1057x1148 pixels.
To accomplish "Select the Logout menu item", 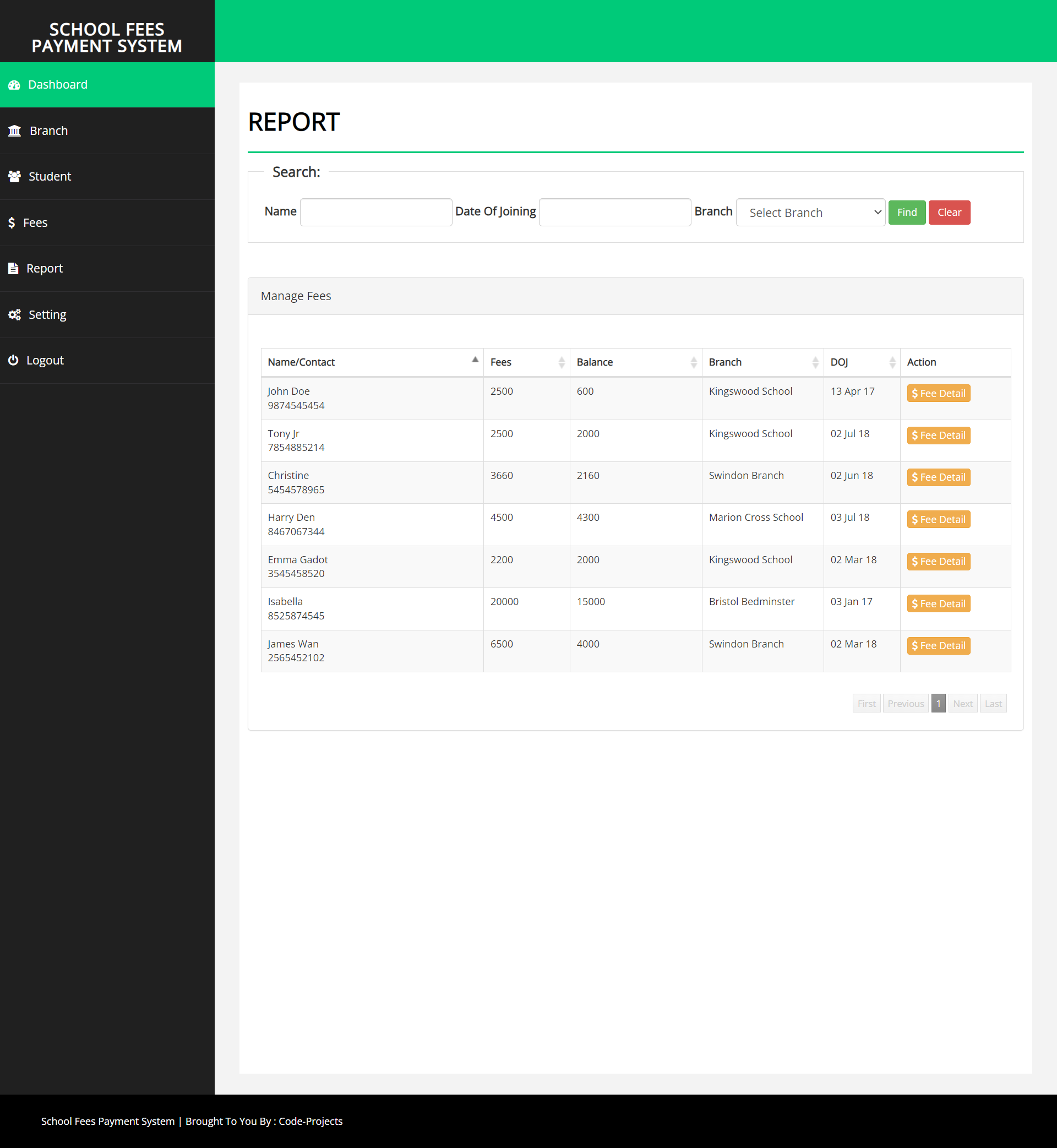I will tap(107, 360).
